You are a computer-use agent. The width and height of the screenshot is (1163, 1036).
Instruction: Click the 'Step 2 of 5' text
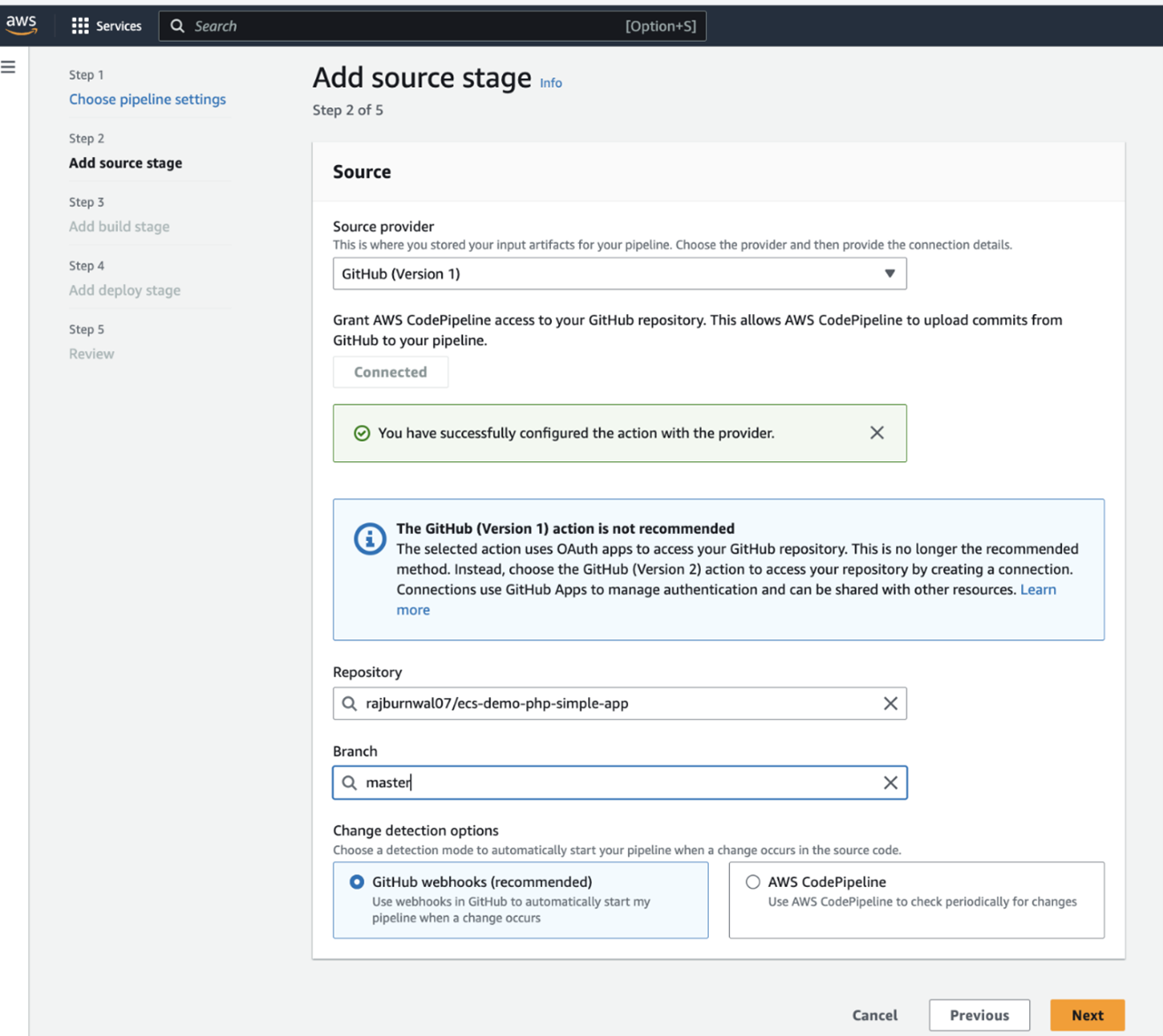[348, 110]
